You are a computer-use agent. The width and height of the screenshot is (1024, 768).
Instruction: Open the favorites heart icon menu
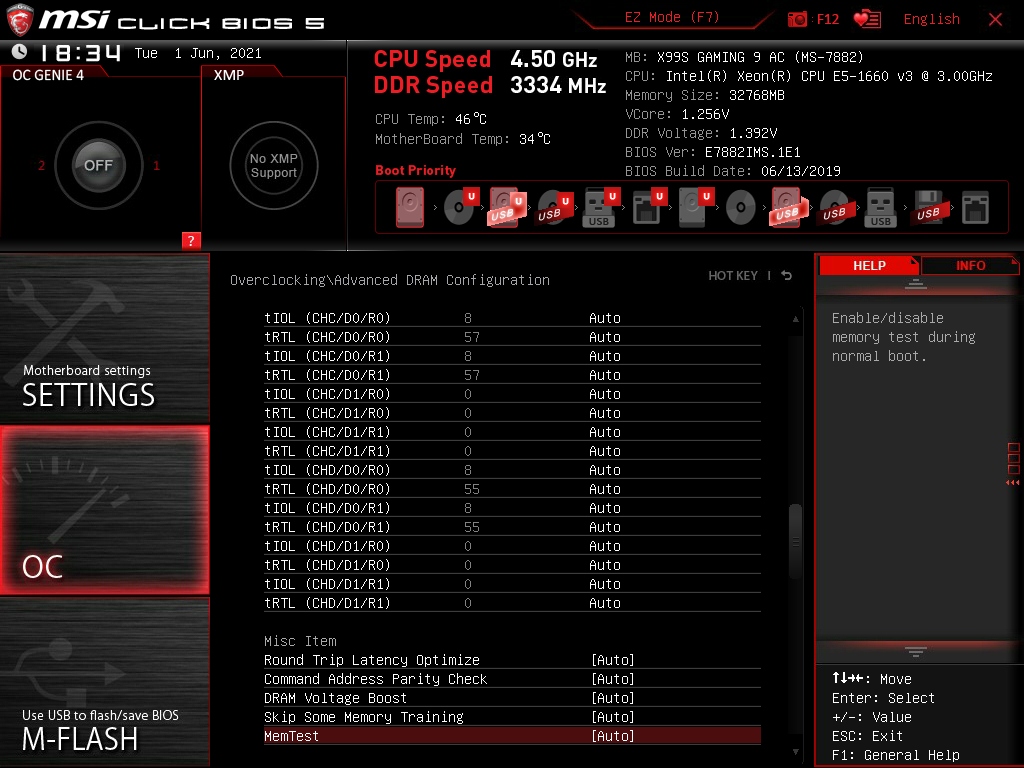[867, 19]
